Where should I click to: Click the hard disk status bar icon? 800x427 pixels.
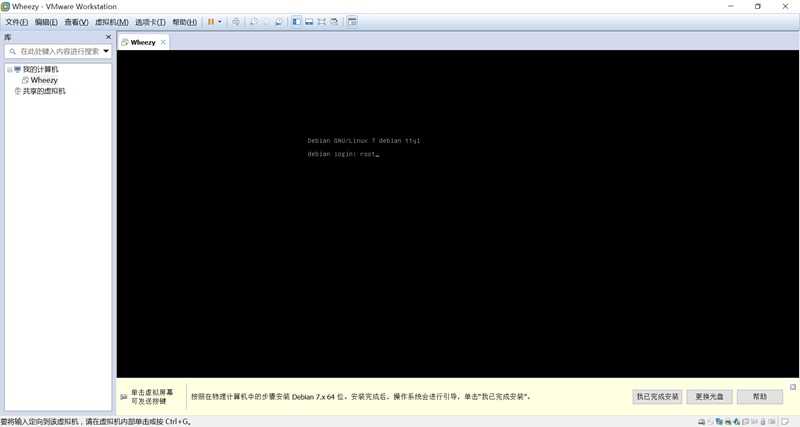[702, 422]
